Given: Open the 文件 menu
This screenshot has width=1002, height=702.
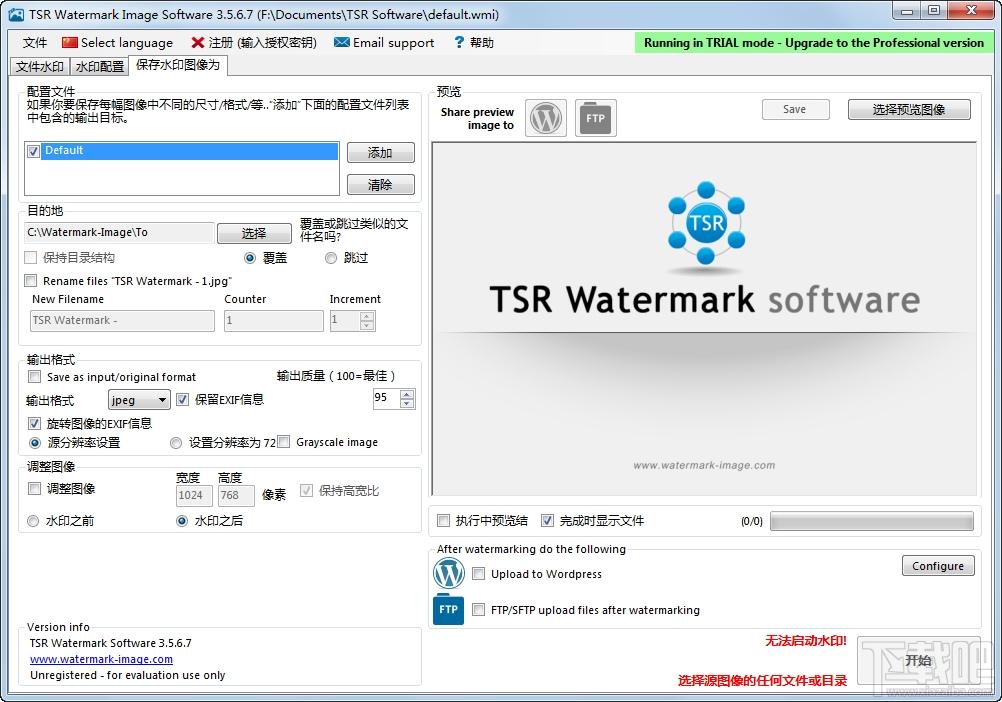Looking at the screenshot, I should click(x=35, y=43).
